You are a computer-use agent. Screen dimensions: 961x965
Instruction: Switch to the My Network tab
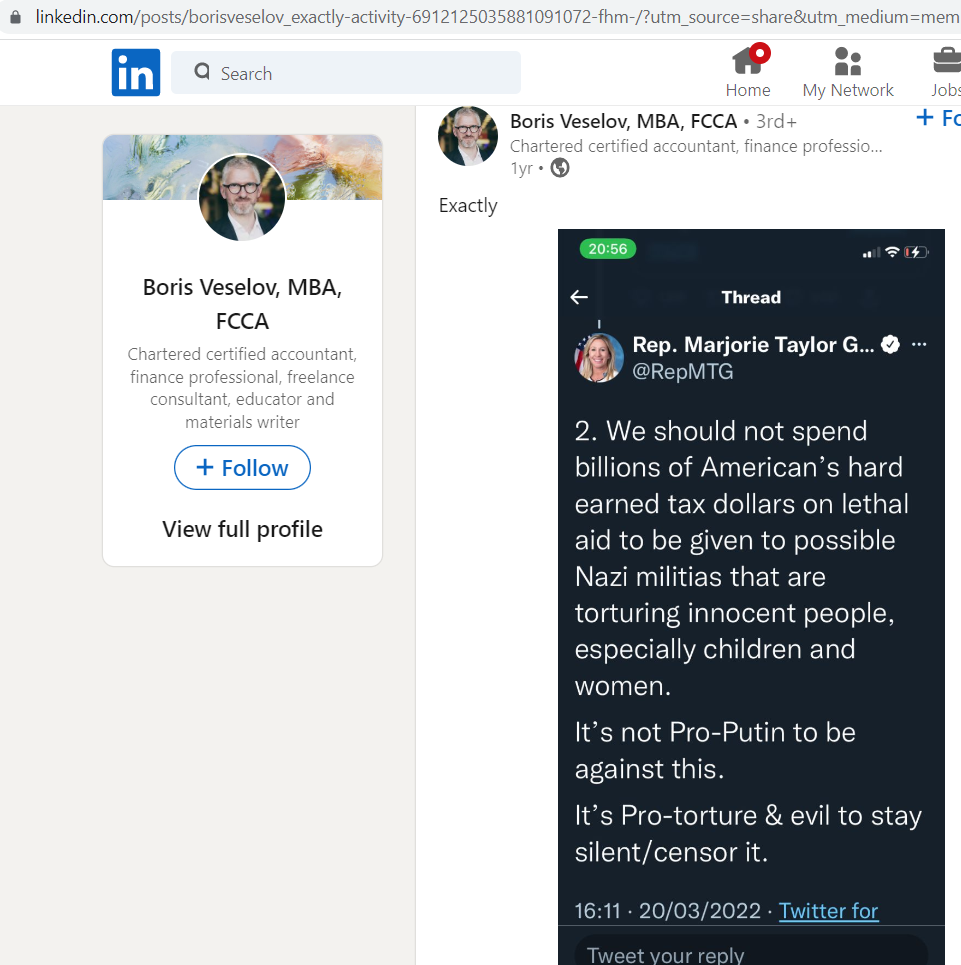pos(847,72)
